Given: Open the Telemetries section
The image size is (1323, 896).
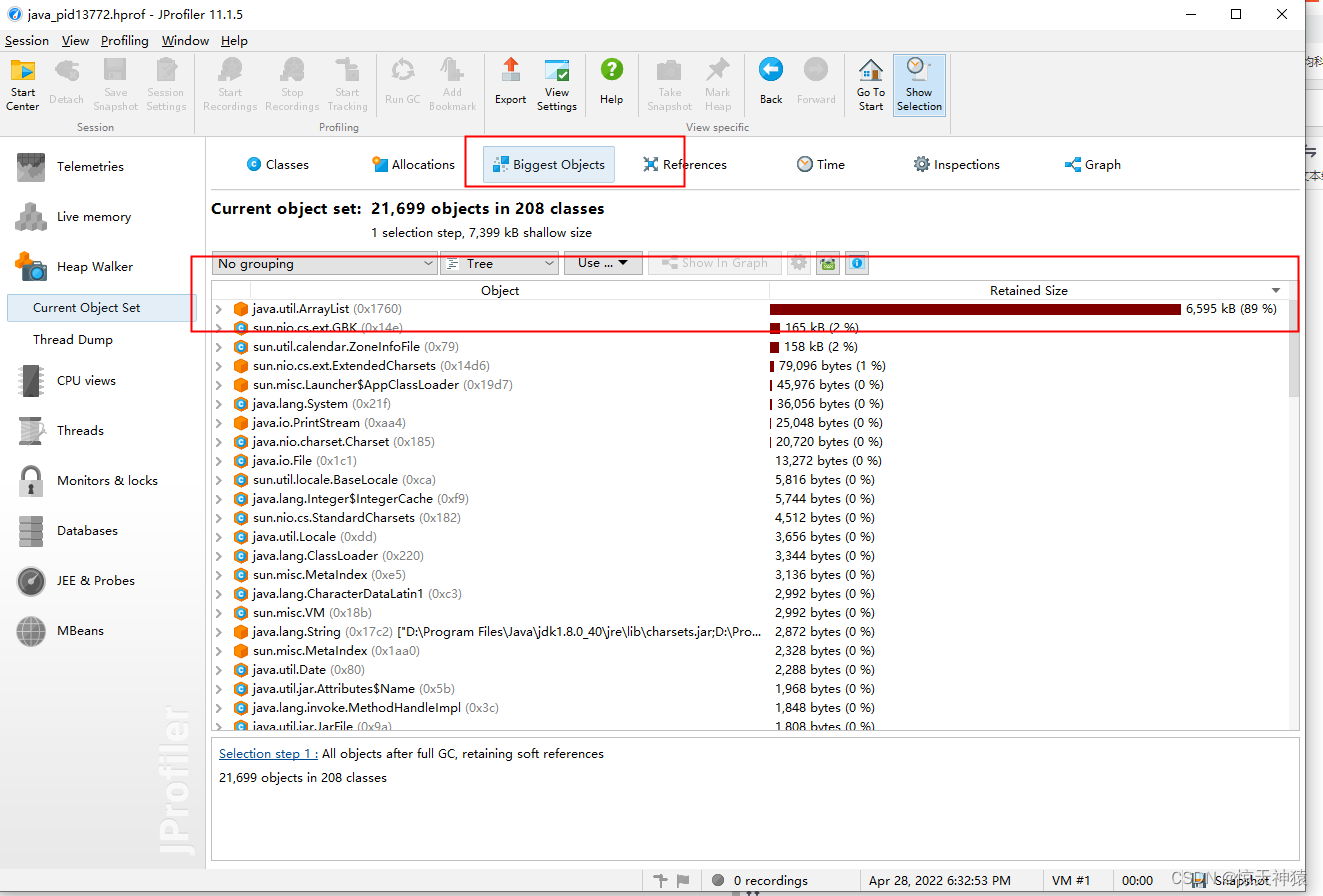Looking at the screenshot, I should pos(90,167).
